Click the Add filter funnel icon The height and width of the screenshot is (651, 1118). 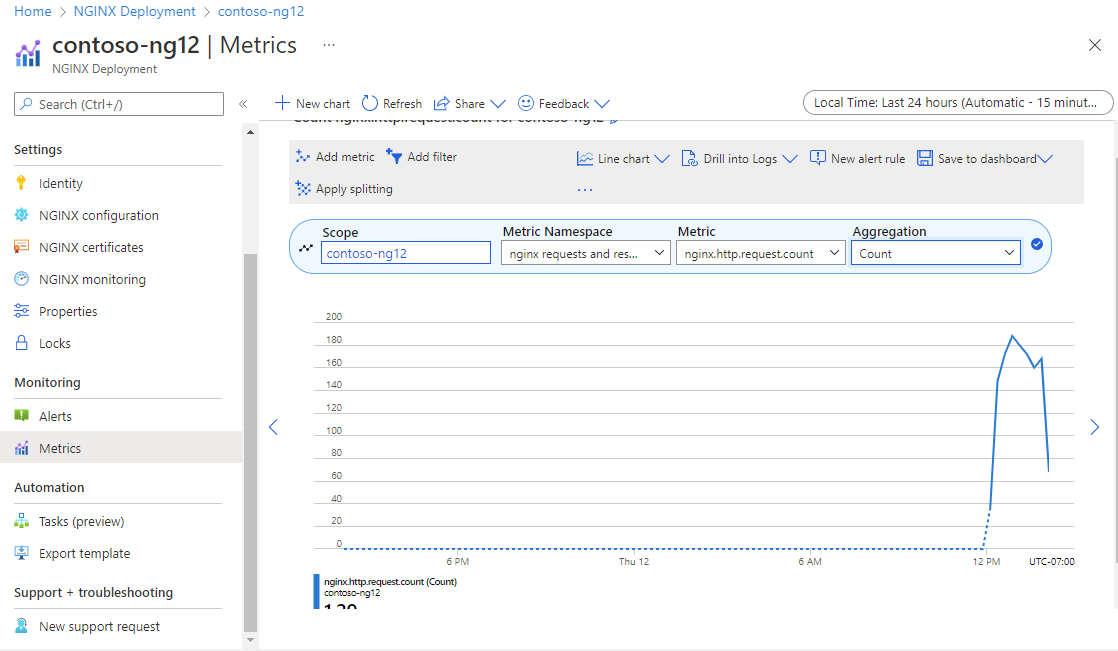click(x=394, y=157)
